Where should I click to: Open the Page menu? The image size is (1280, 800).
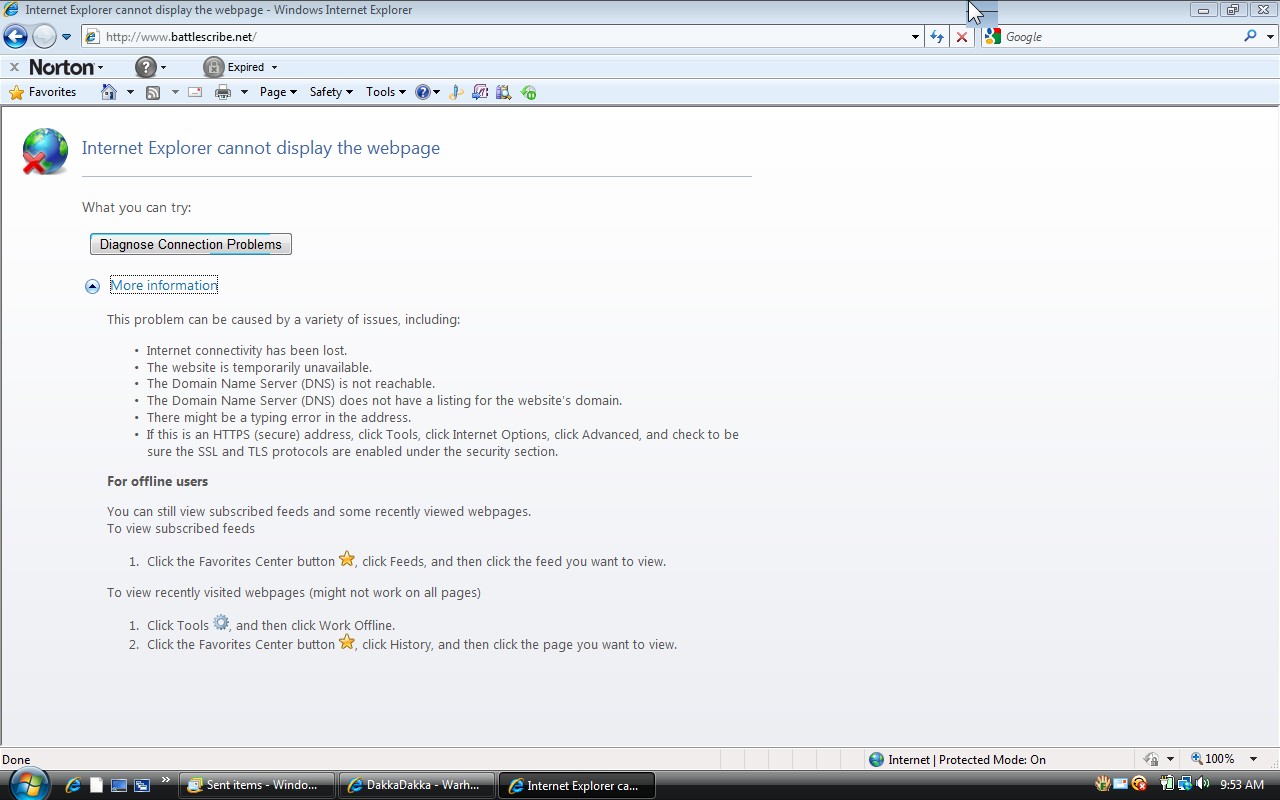point(278,92)
